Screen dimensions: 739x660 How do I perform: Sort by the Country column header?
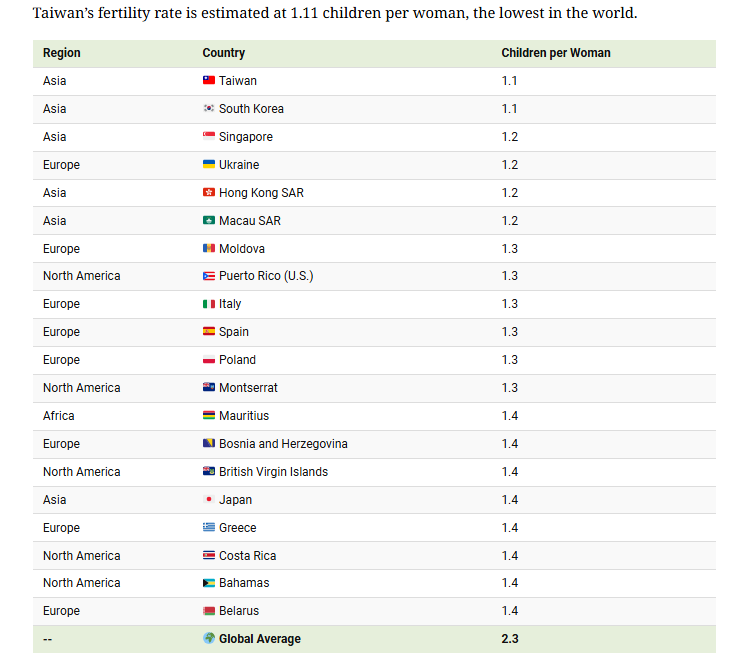pos(223,53)
